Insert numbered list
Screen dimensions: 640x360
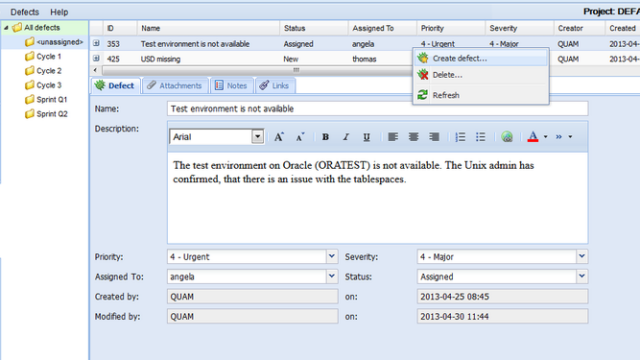[x=460, y=137]
